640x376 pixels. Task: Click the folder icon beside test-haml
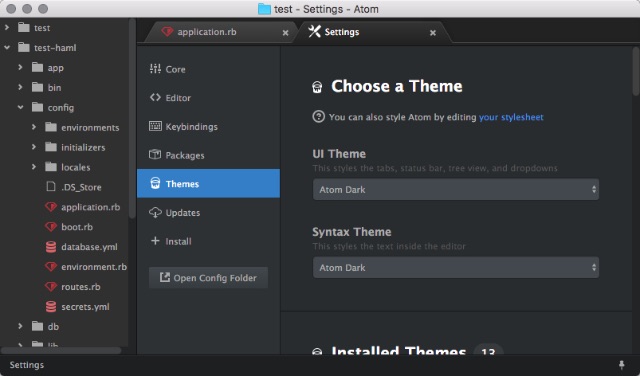[24, 47]
